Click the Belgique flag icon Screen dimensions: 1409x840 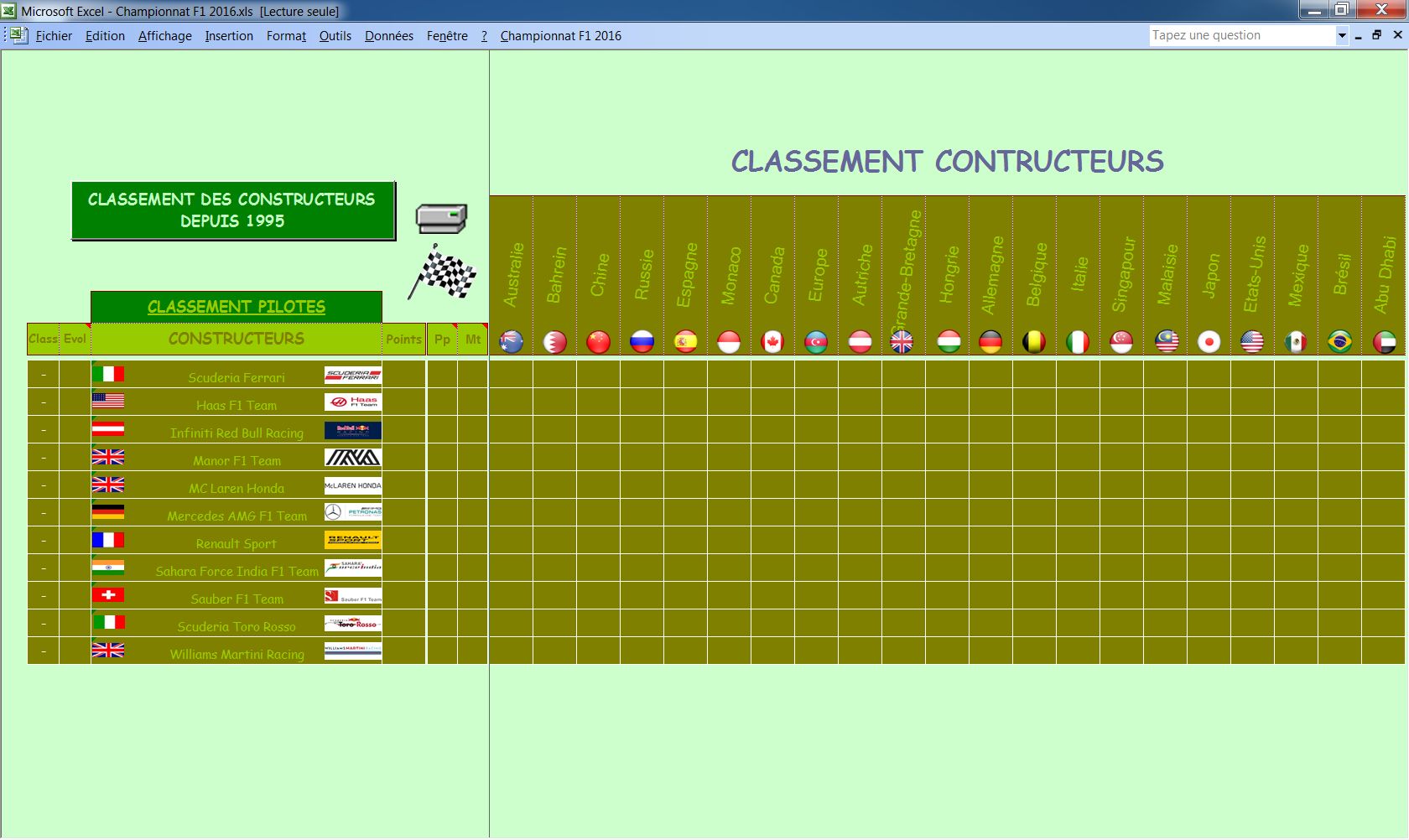(1034, 342)
